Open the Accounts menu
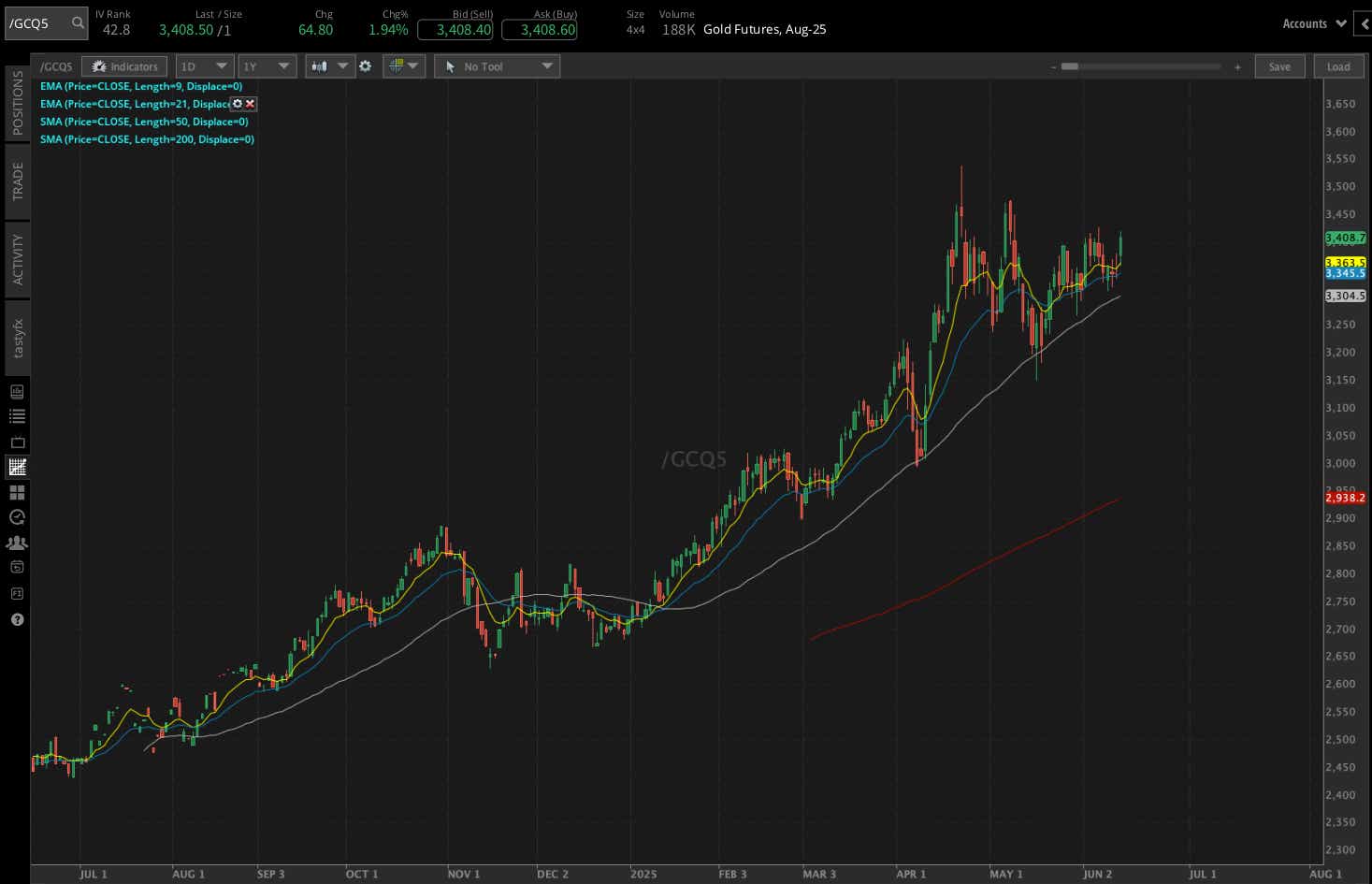The image size is (1372, 884). [1313, 23]
